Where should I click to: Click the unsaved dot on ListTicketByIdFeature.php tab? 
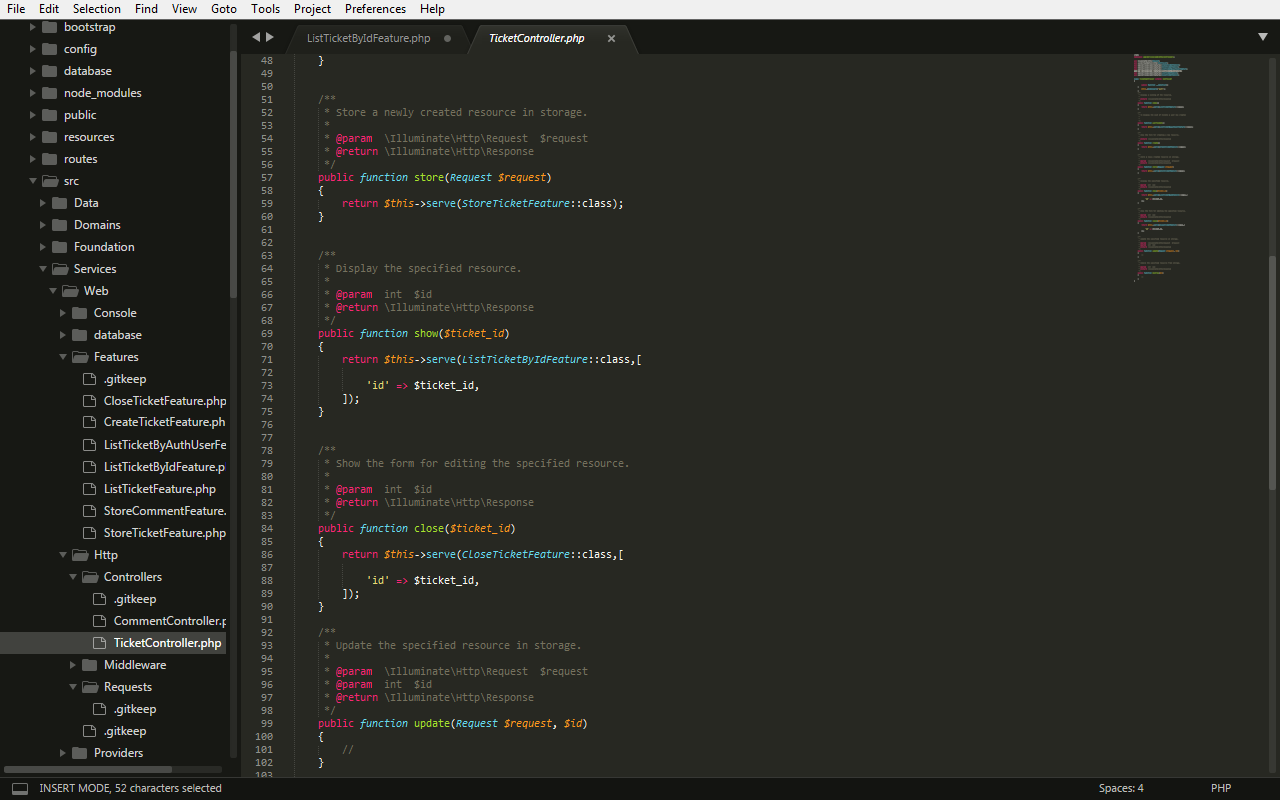click(447, 38)
